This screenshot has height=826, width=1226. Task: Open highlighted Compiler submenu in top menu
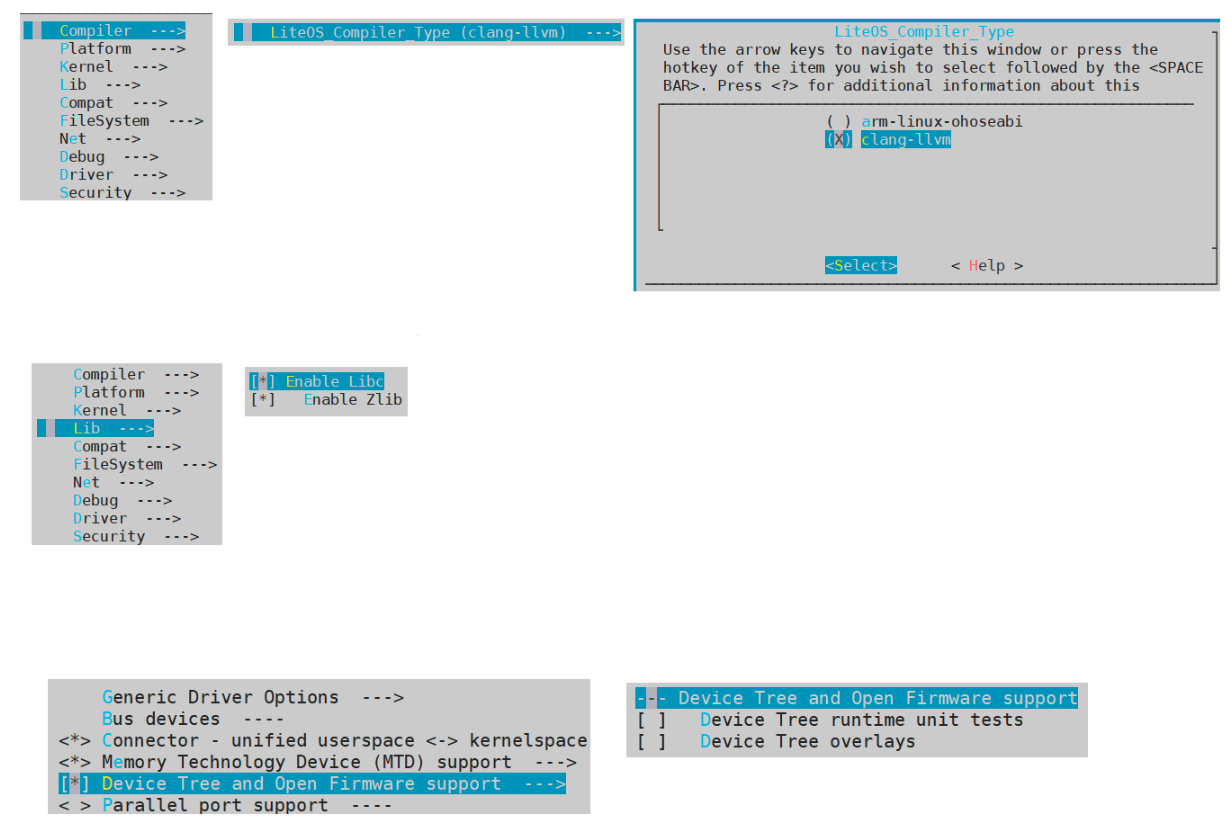(106, 30)
